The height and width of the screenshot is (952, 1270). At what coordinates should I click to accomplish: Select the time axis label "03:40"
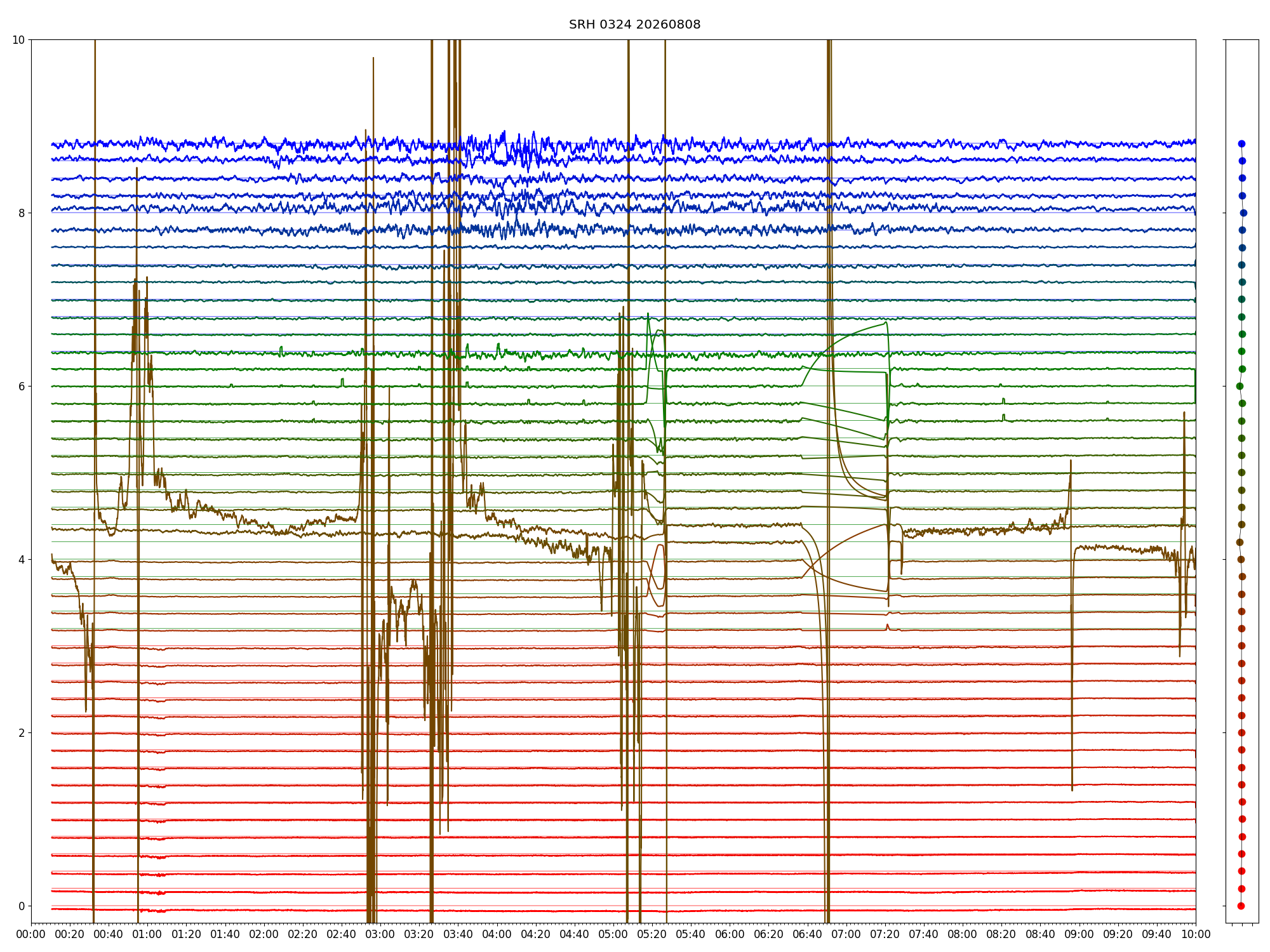(458, 935)
